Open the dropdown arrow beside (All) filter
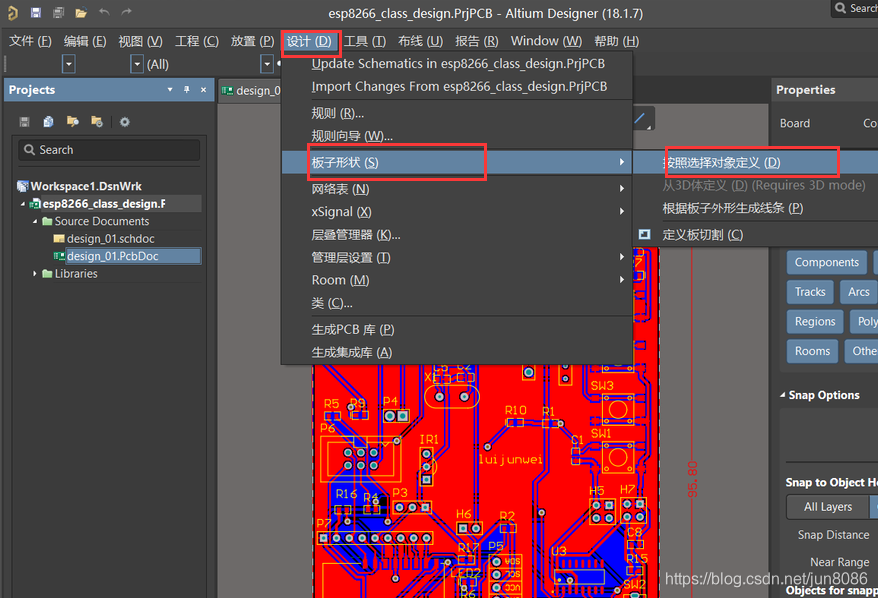 [x=137, y=64]
